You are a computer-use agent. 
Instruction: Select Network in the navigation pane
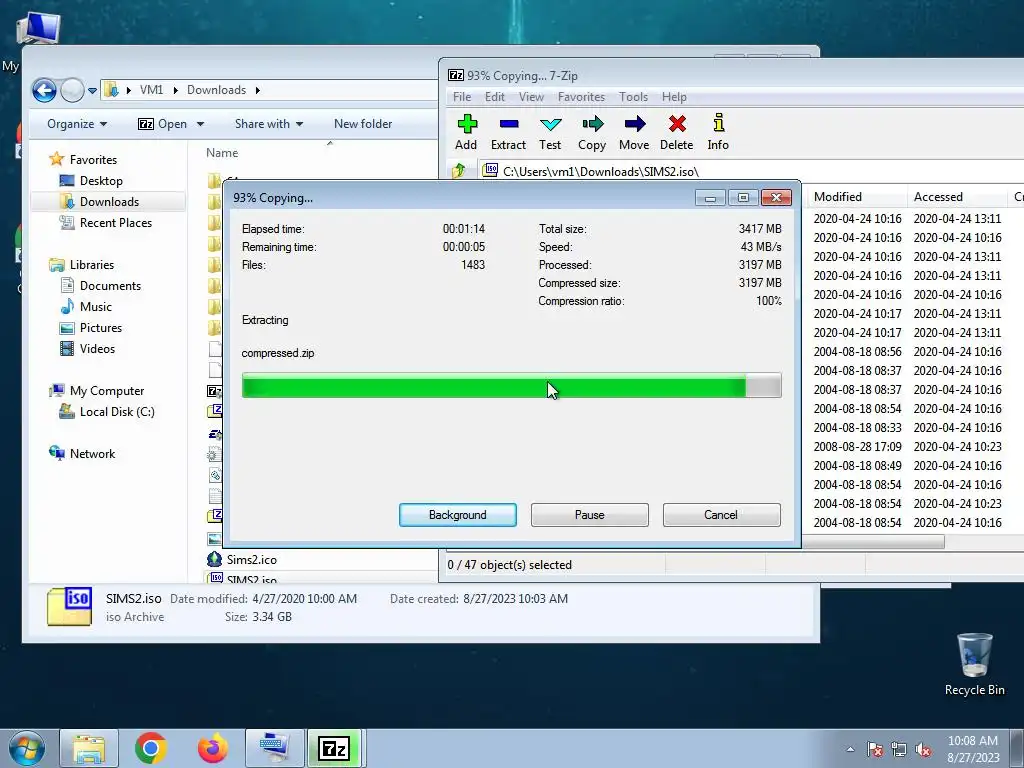click(x=92, y=454)
